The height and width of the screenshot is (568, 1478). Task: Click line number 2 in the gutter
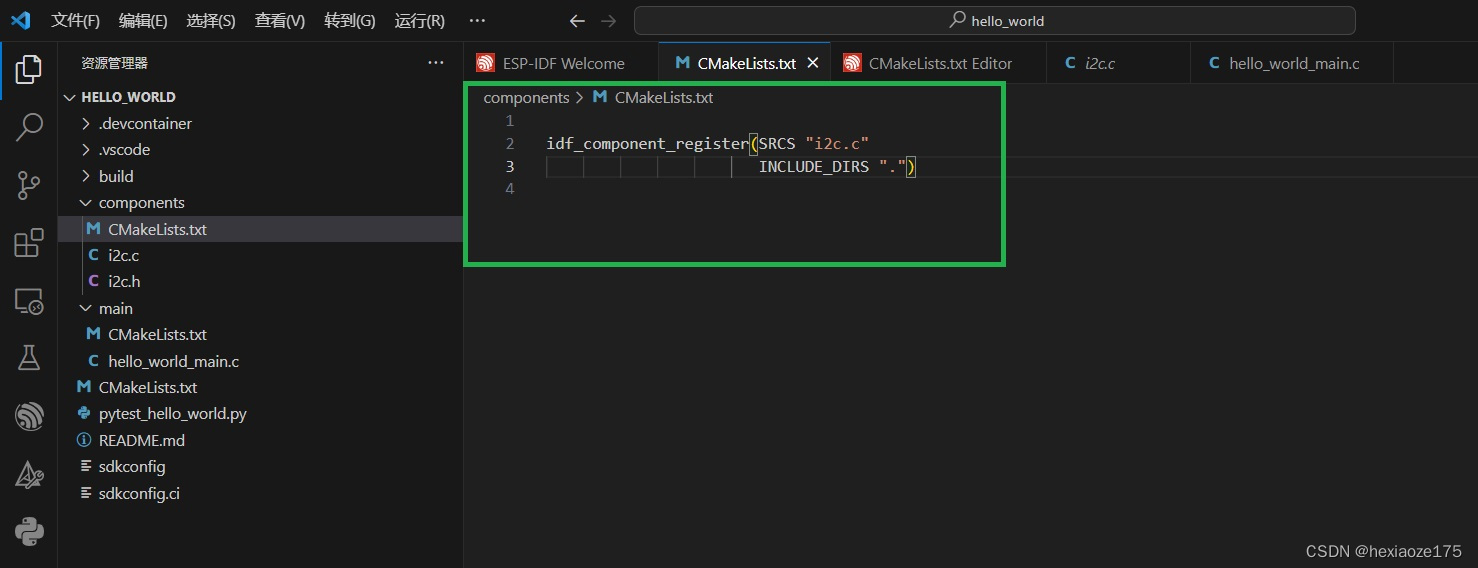point(510,143)
